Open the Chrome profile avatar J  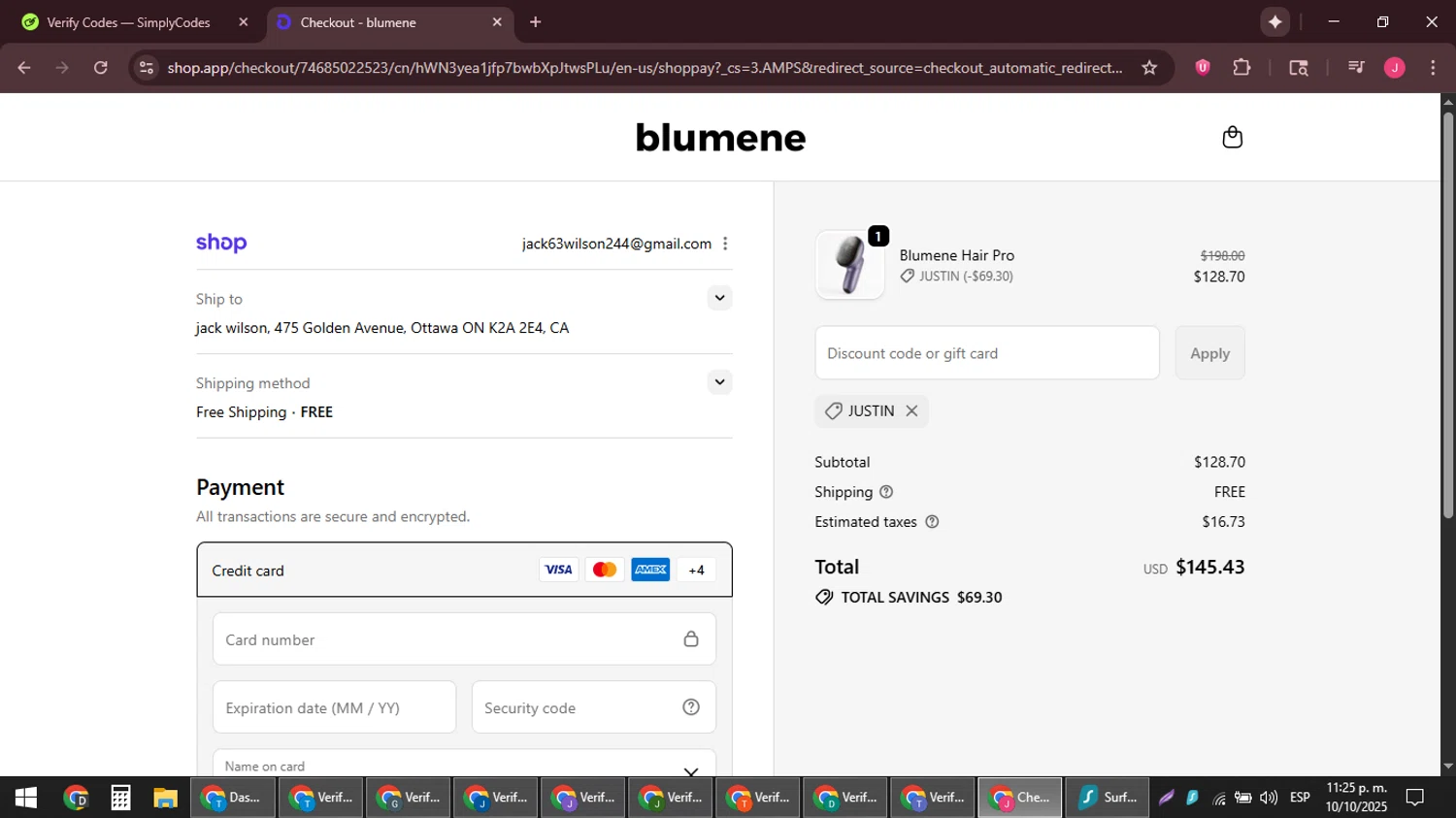pos(1395,67)
